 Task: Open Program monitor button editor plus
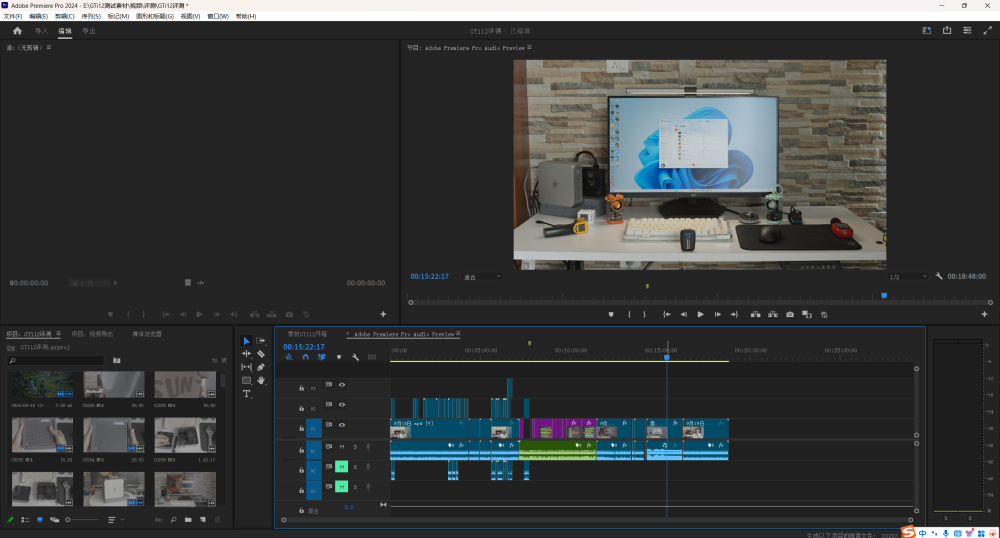coord(984,314)
